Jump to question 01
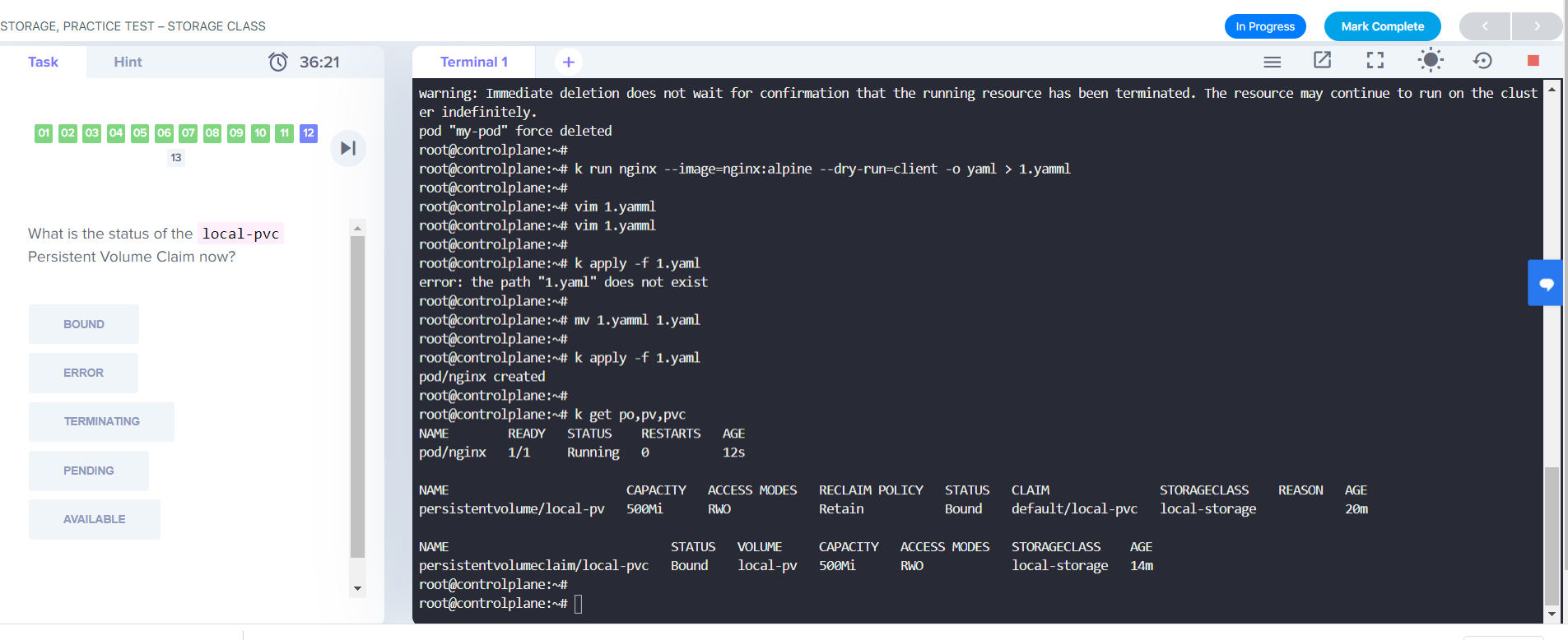Screen dimensions: 1568x640 click(x=44, y=132)
